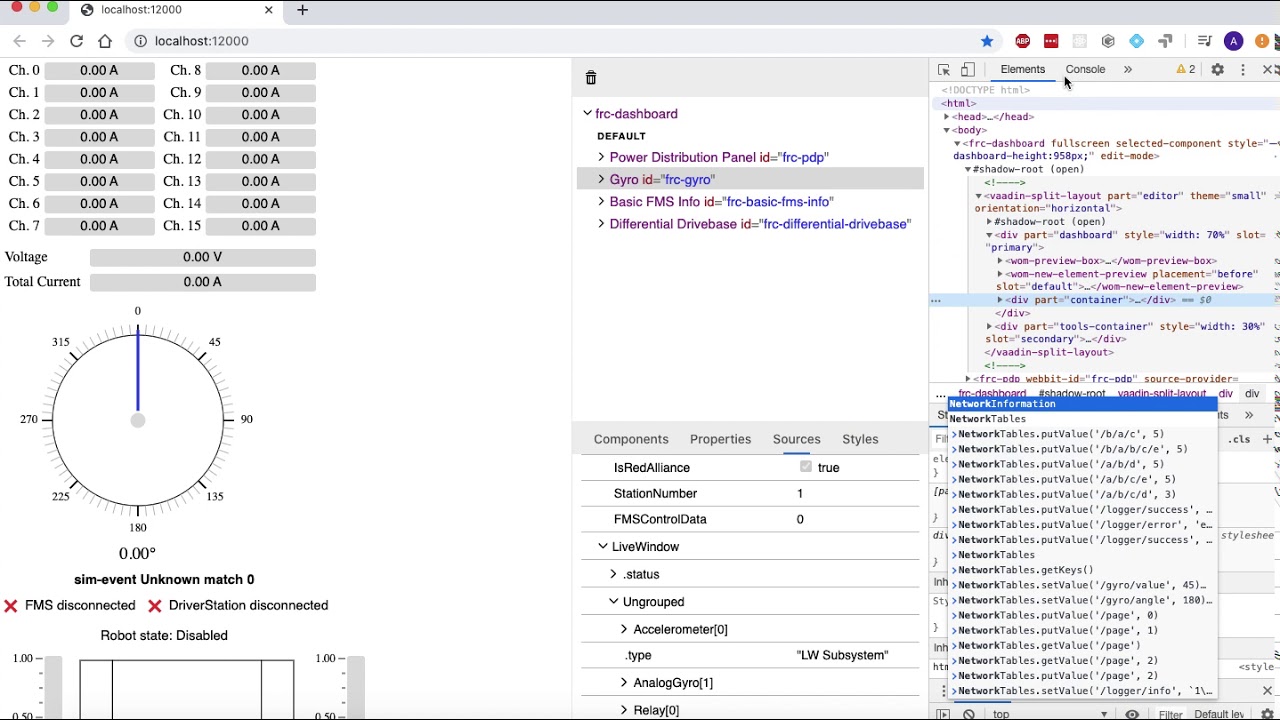
Task: Click the StationNumber value 1
Action: (x=799, y=493)
